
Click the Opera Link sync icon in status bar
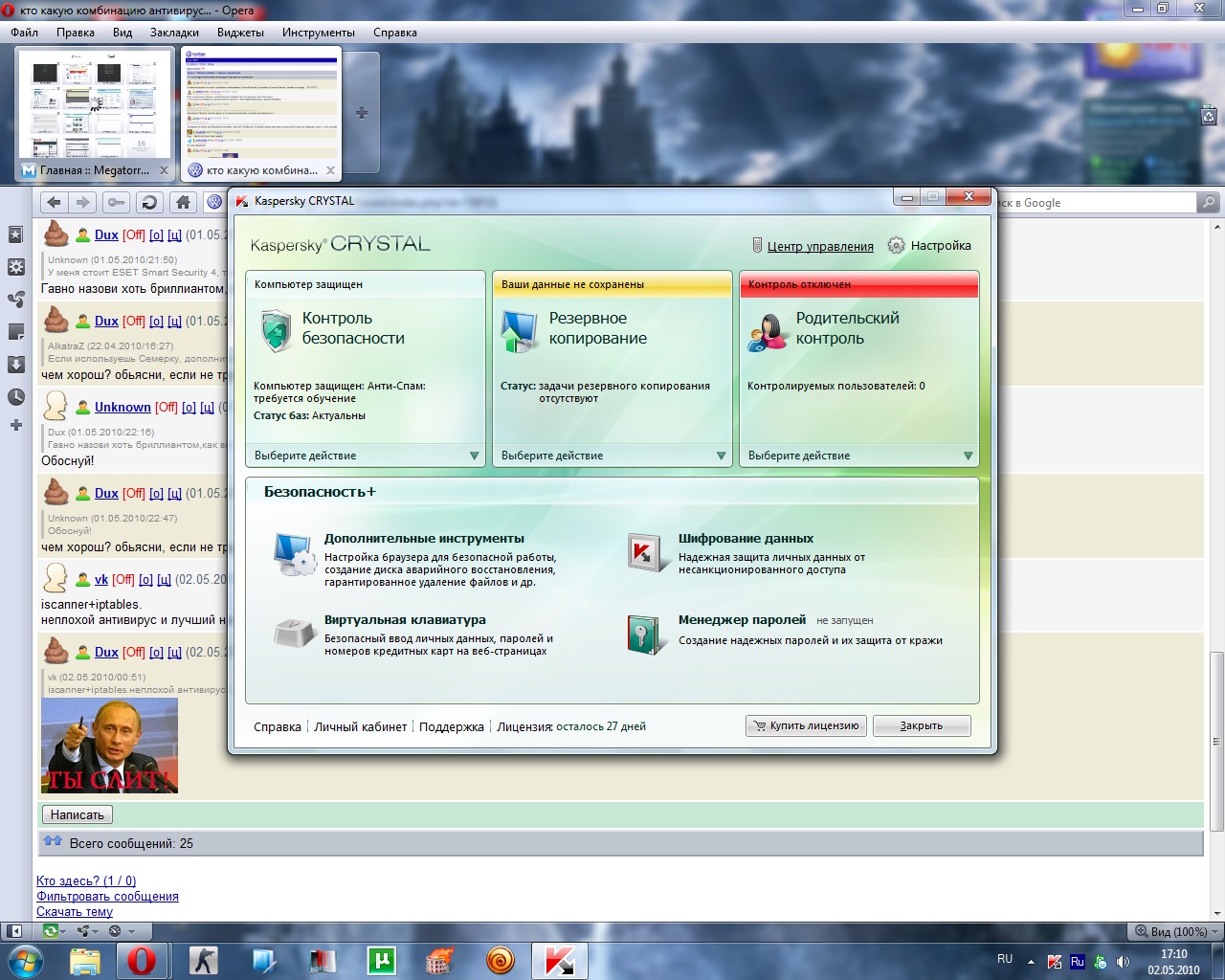53,931
